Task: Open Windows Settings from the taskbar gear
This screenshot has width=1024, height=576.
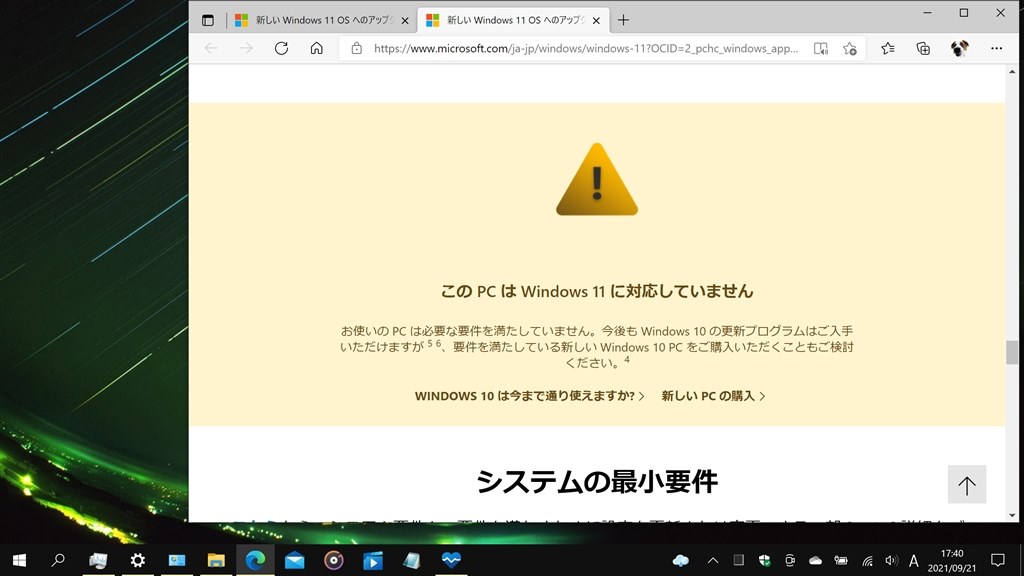Action: click(137, 561)
